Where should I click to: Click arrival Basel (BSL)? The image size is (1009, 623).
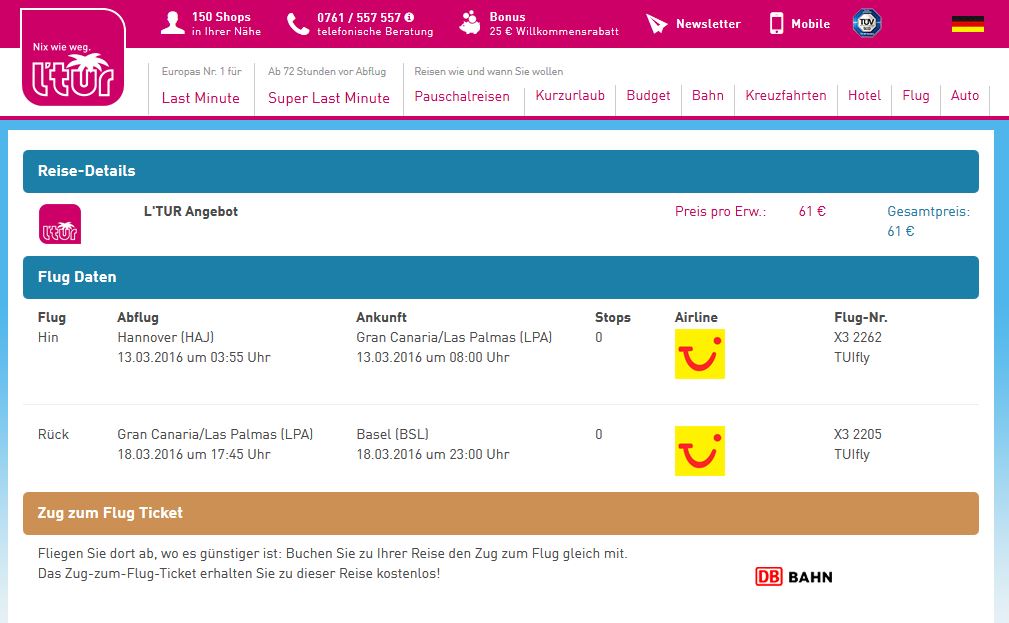[393, 434]
